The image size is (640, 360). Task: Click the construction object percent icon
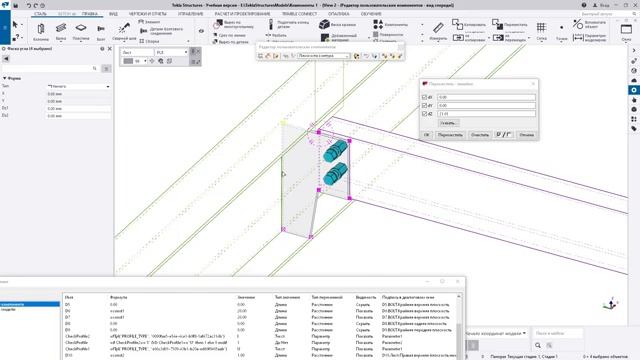[x=578, y=24]
